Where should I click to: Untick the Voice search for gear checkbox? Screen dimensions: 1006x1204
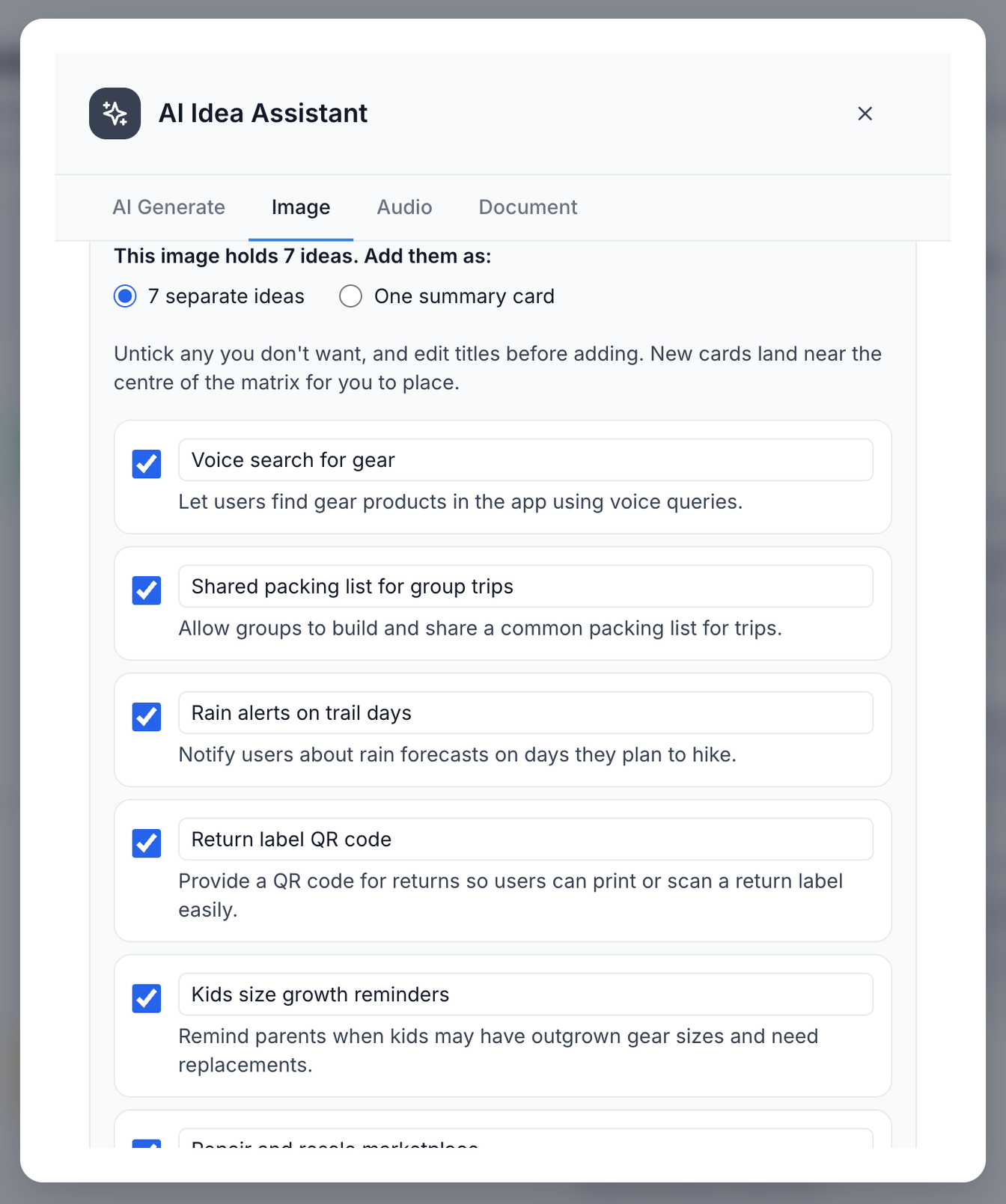(x=147, y=464)
